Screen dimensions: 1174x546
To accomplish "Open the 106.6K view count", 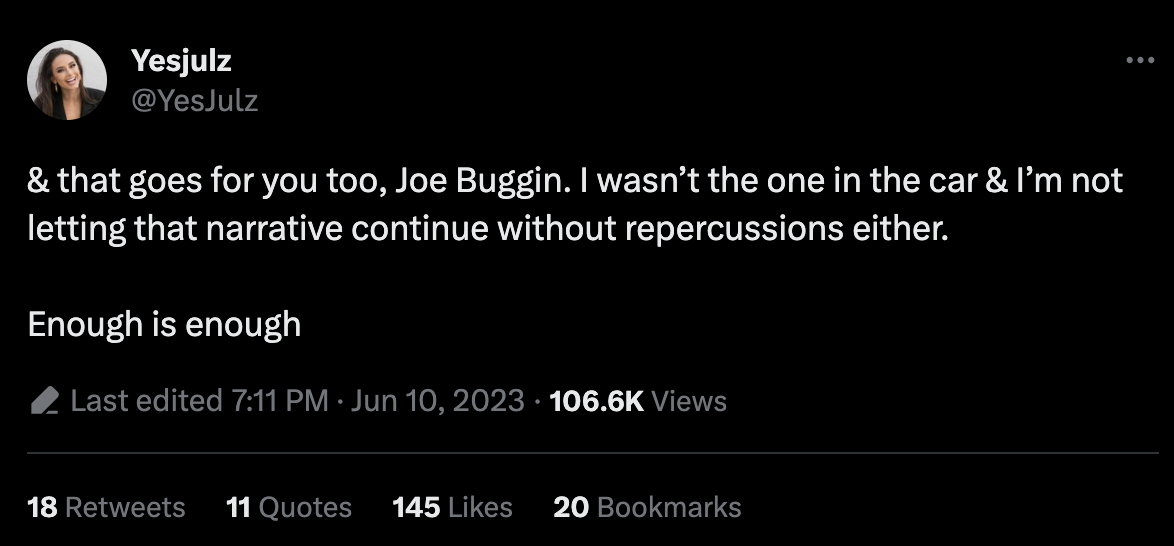I will 597,402.
